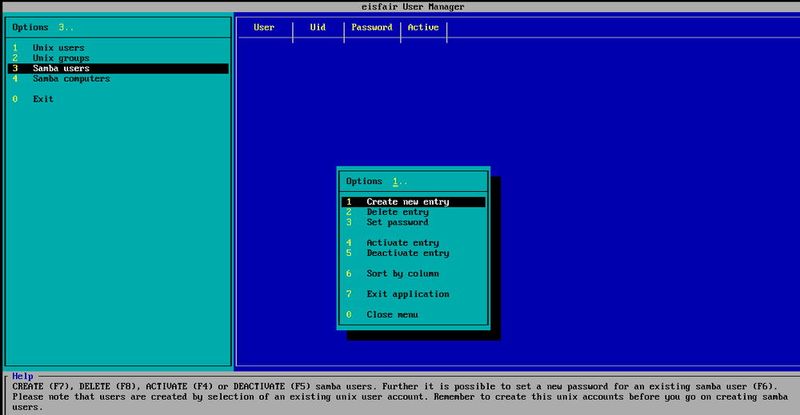
Task: Choose Delete entry in popup menu
Action: [x=413, y=212]
